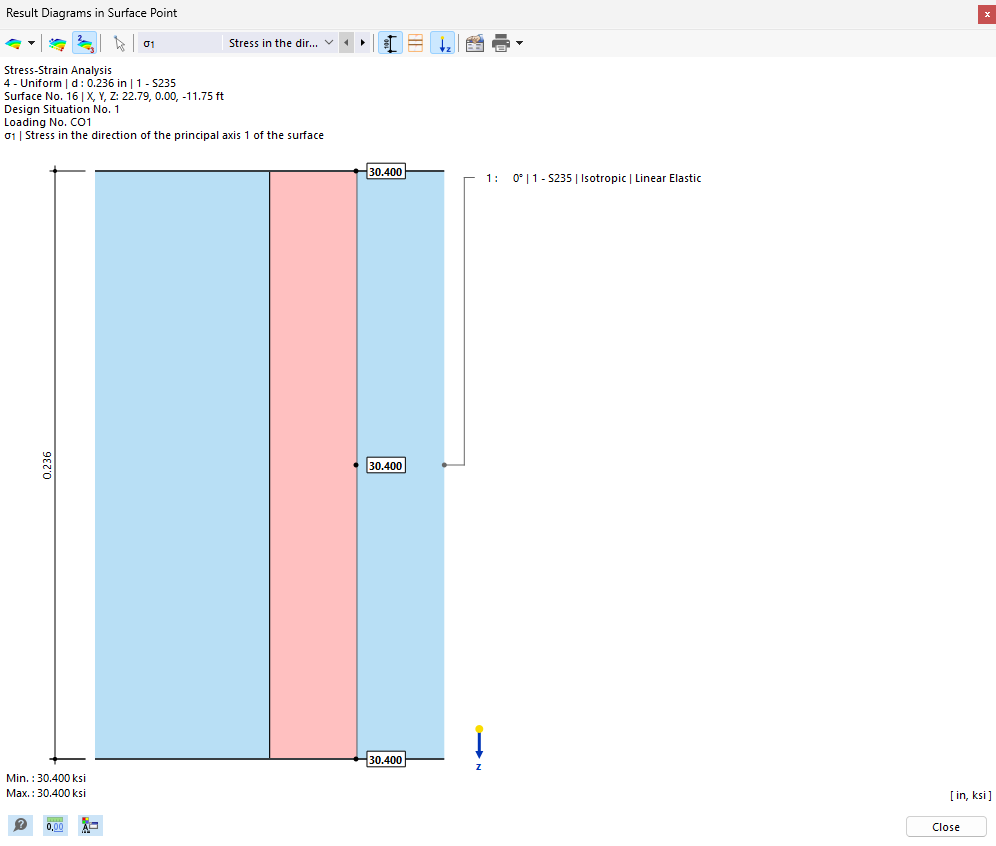996x846 pixels.
Task: Open font and color settings icon
Action: [x=90, y=825]
